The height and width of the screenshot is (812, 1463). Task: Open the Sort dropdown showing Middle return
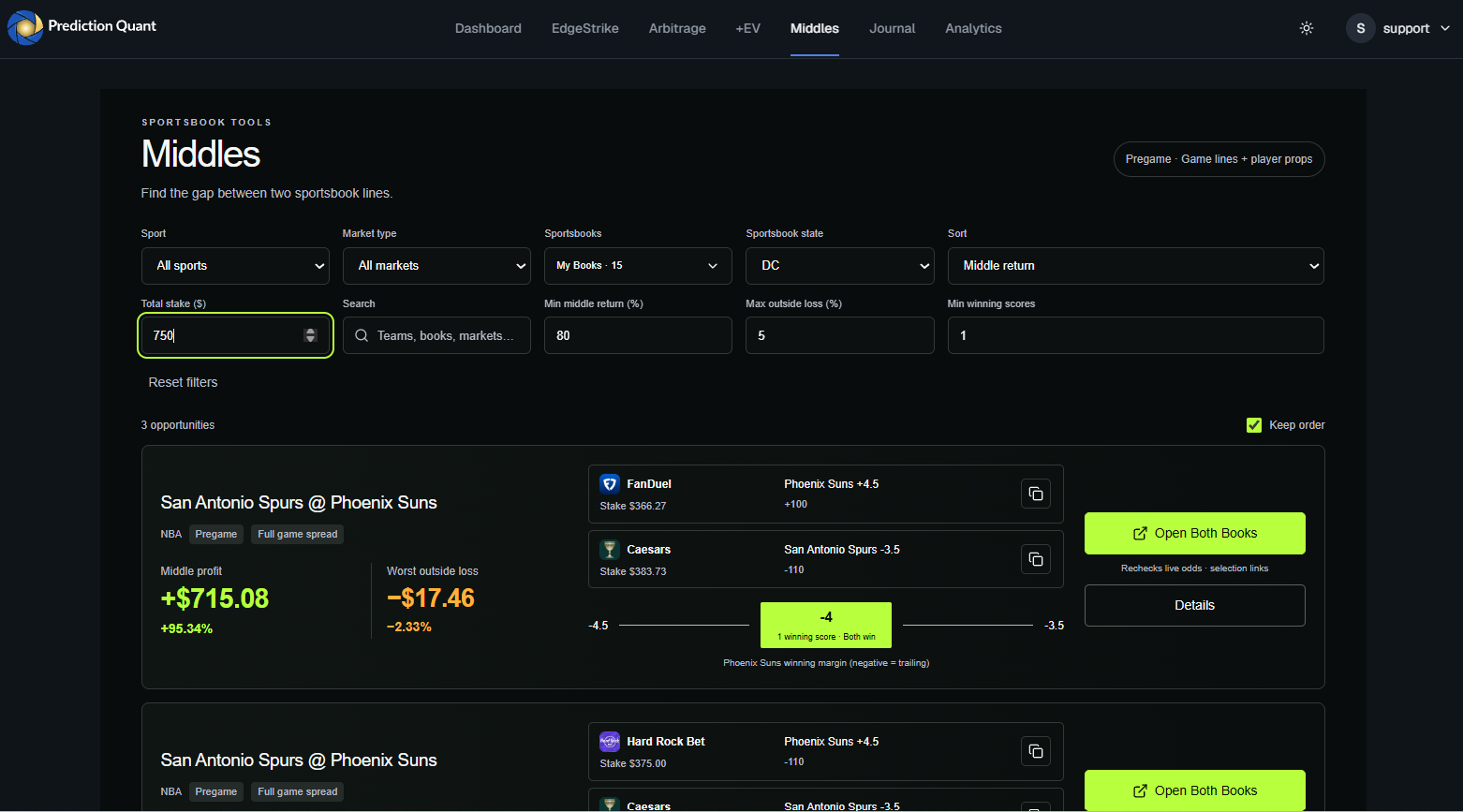[x=1136, y=266]
